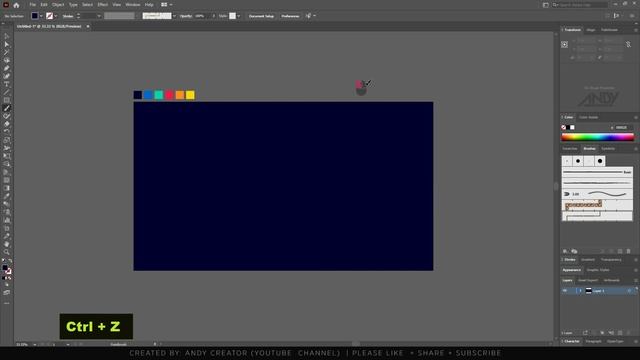Open the Graphic Style dropdown arrow
Screen dimensions: 640x360
coord(239,16)
